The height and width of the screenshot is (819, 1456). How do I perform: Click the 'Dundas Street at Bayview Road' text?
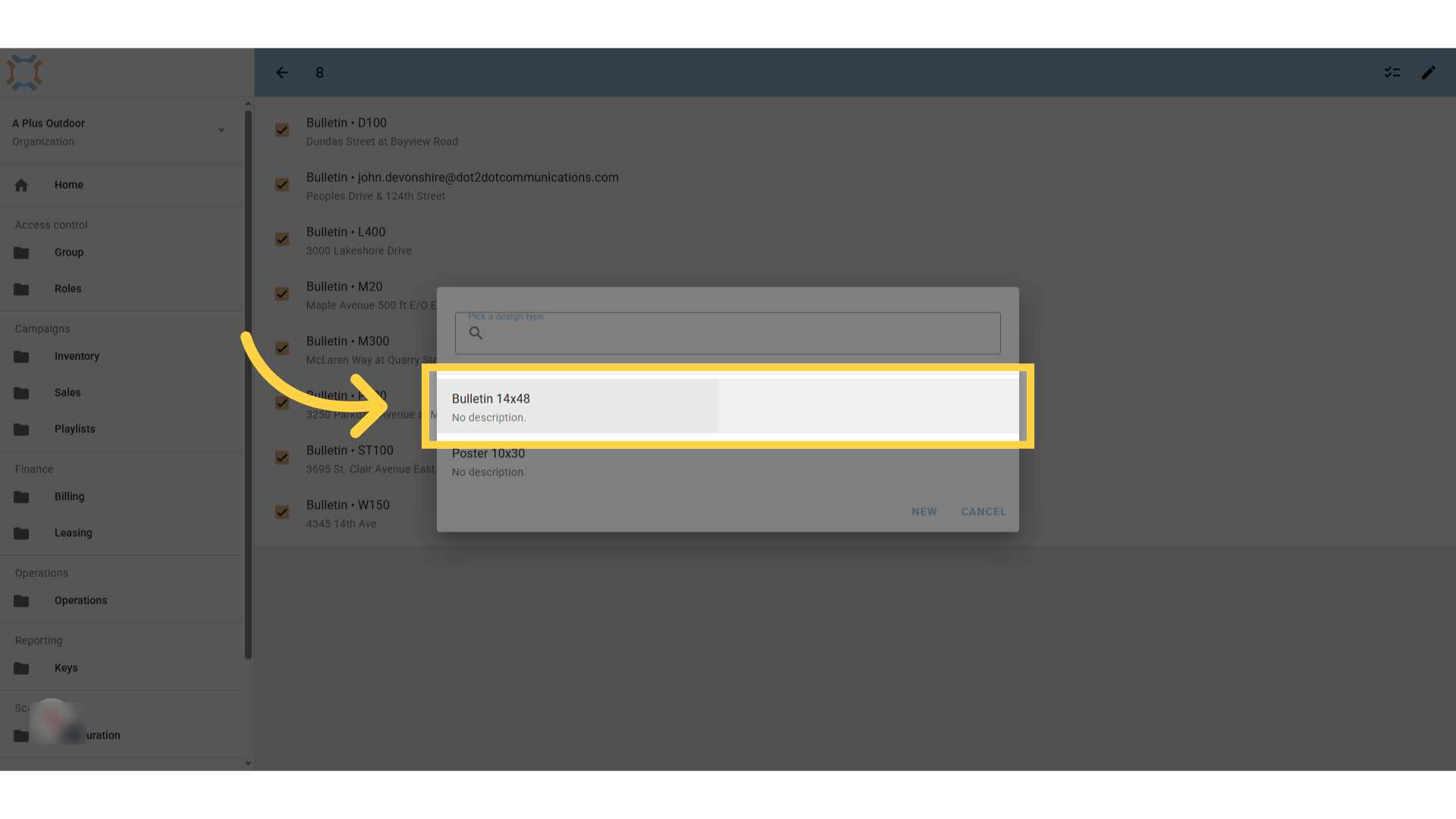[x=382, y=142]
